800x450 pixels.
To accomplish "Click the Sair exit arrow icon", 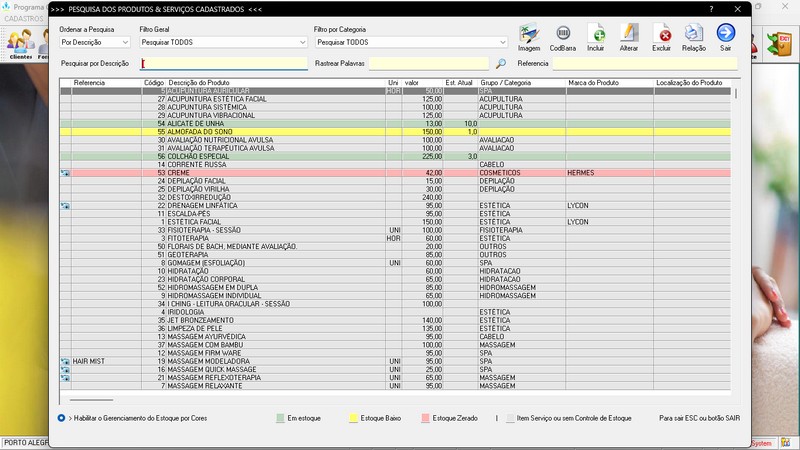I will (726, 33).
